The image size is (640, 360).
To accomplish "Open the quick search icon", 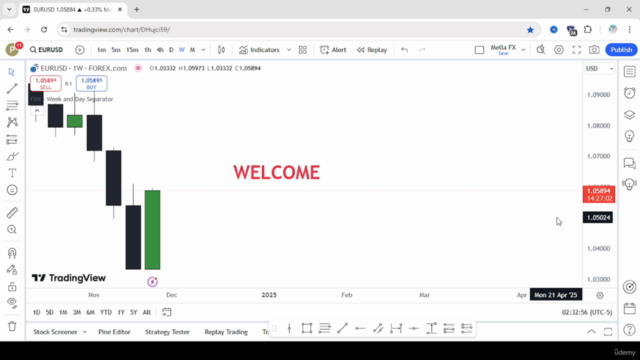I will (541, 50).
